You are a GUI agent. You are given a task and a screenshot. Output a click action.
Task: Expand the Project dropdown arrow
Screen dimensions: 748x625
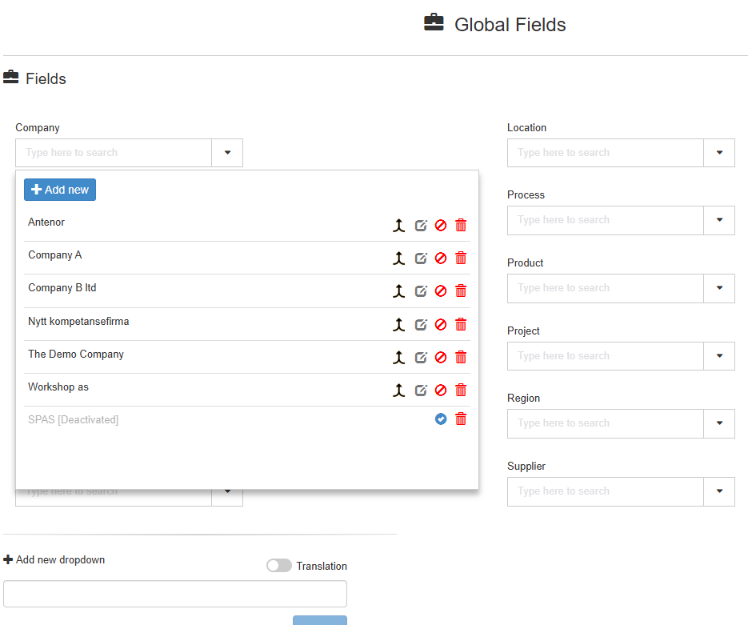[x=719, y=356]
